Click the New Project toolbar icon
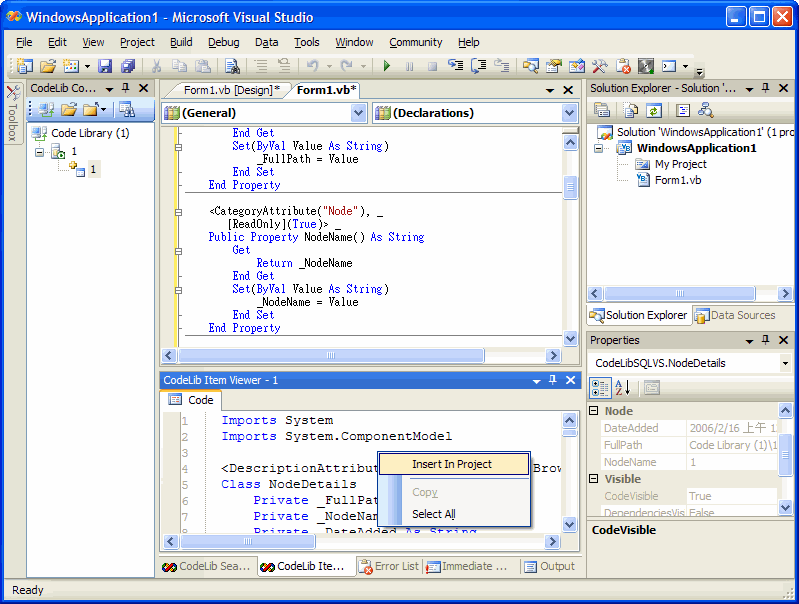The width and height of the screenshot is (799, 604). [24, 66]
